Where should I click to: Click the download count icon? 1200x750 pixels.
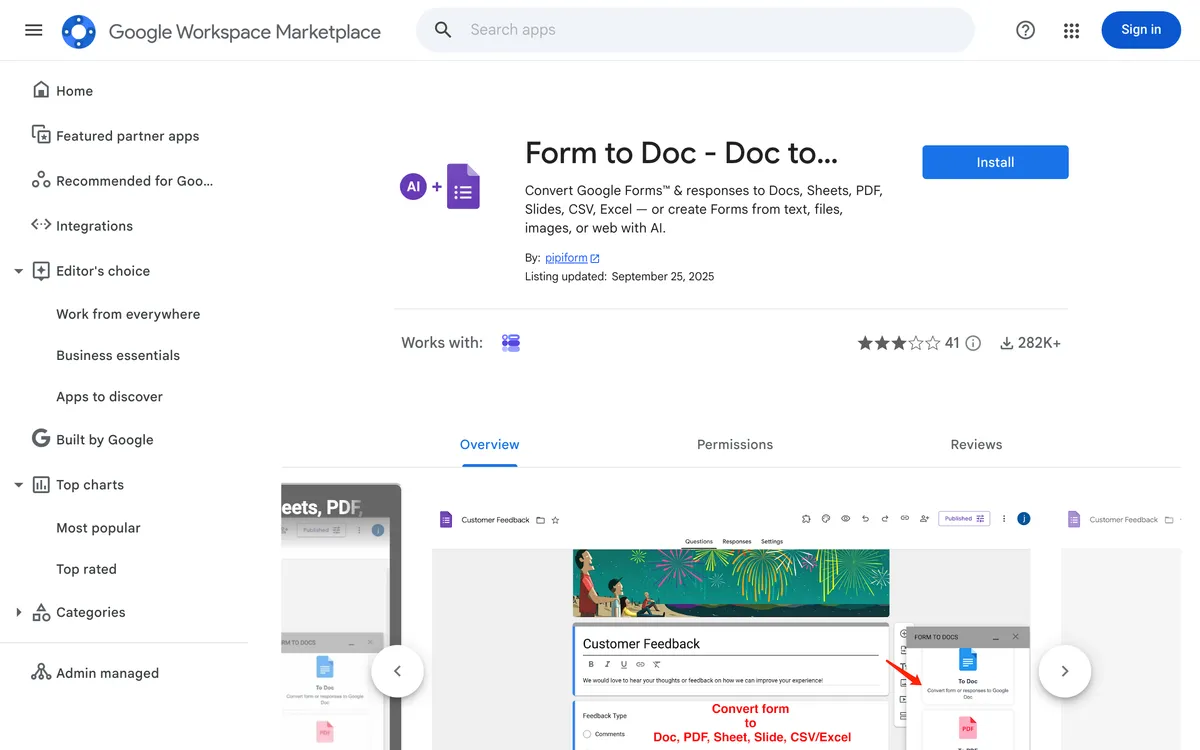1006,343
